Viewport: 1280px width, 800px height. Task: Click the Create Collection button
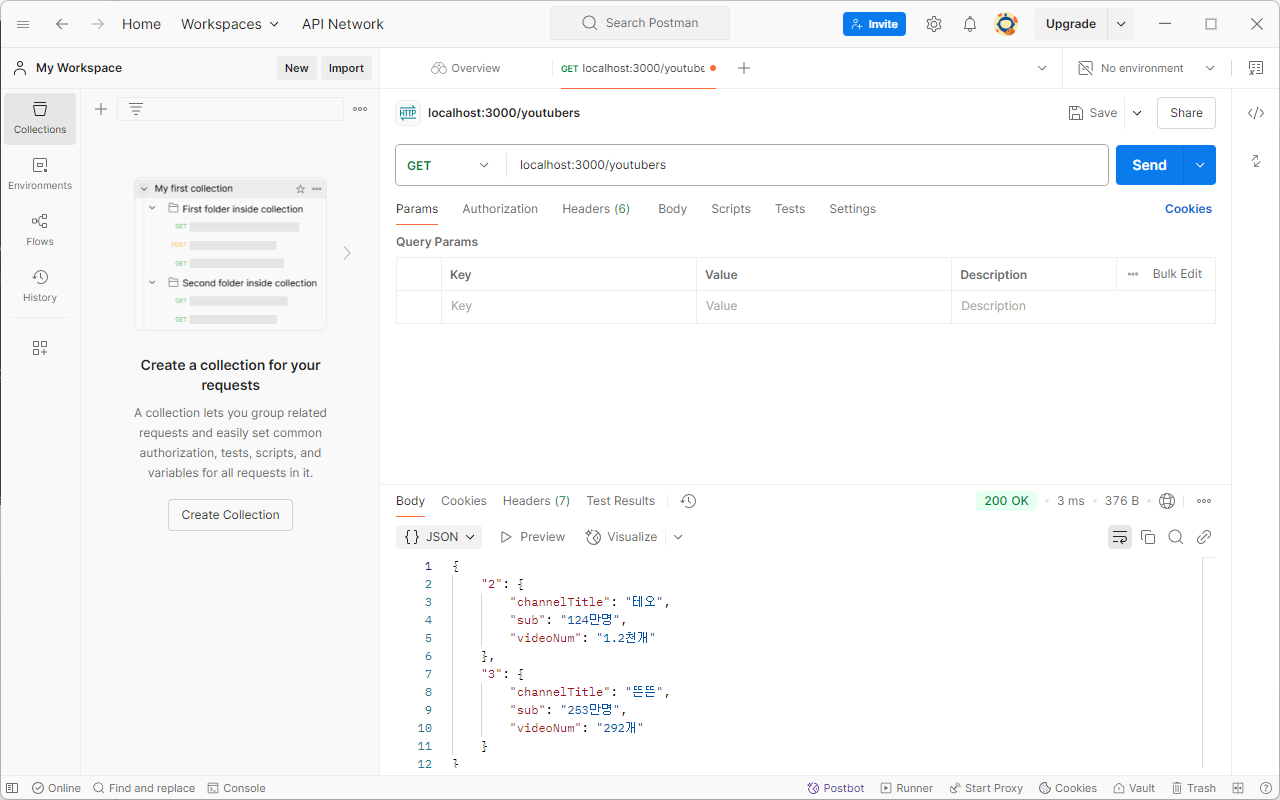pyautogui.click(x=230, y=515)
